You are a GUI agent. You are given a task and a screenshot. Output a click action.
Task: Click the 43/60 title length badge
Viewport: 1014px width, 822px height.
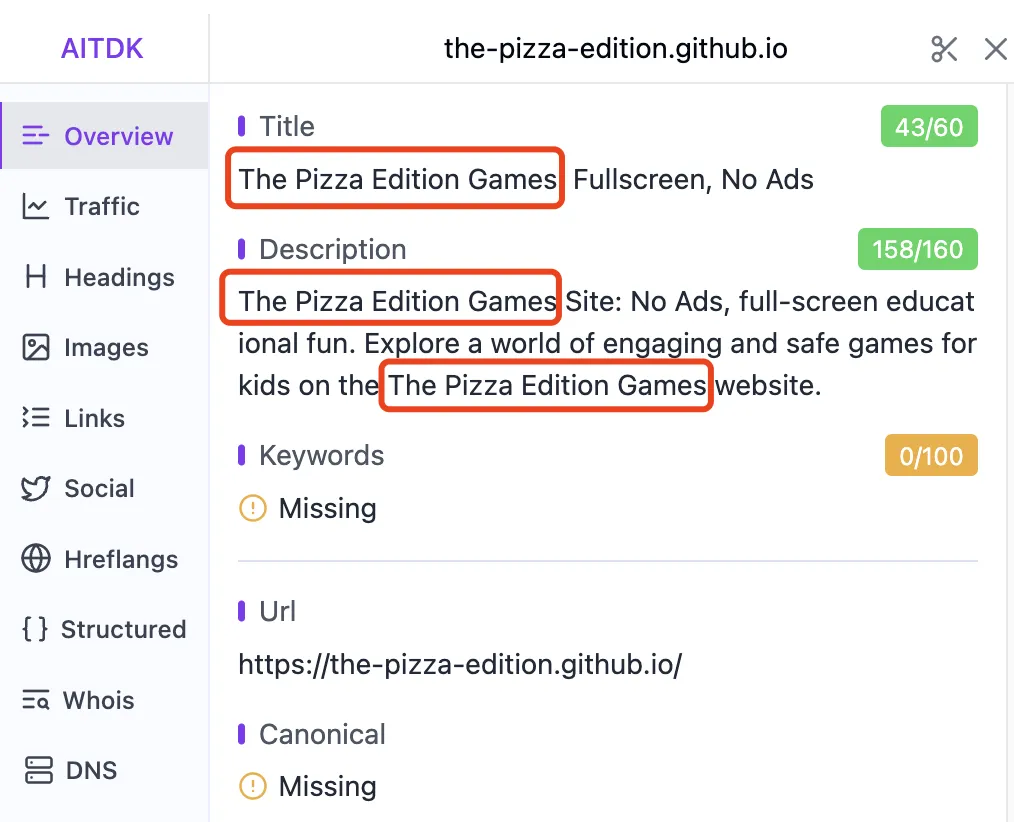pos(929,127)
